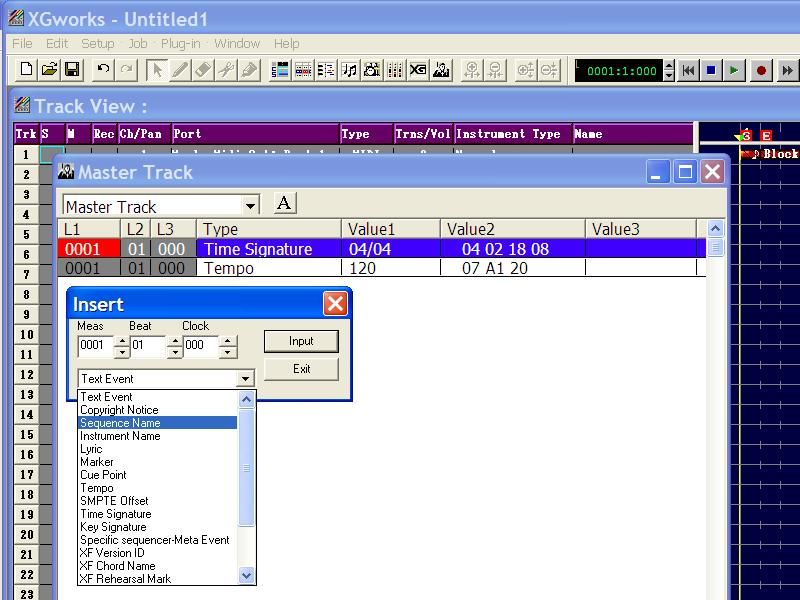
Task: Close the Insert dialog
Action: click(x=335, y=304)
